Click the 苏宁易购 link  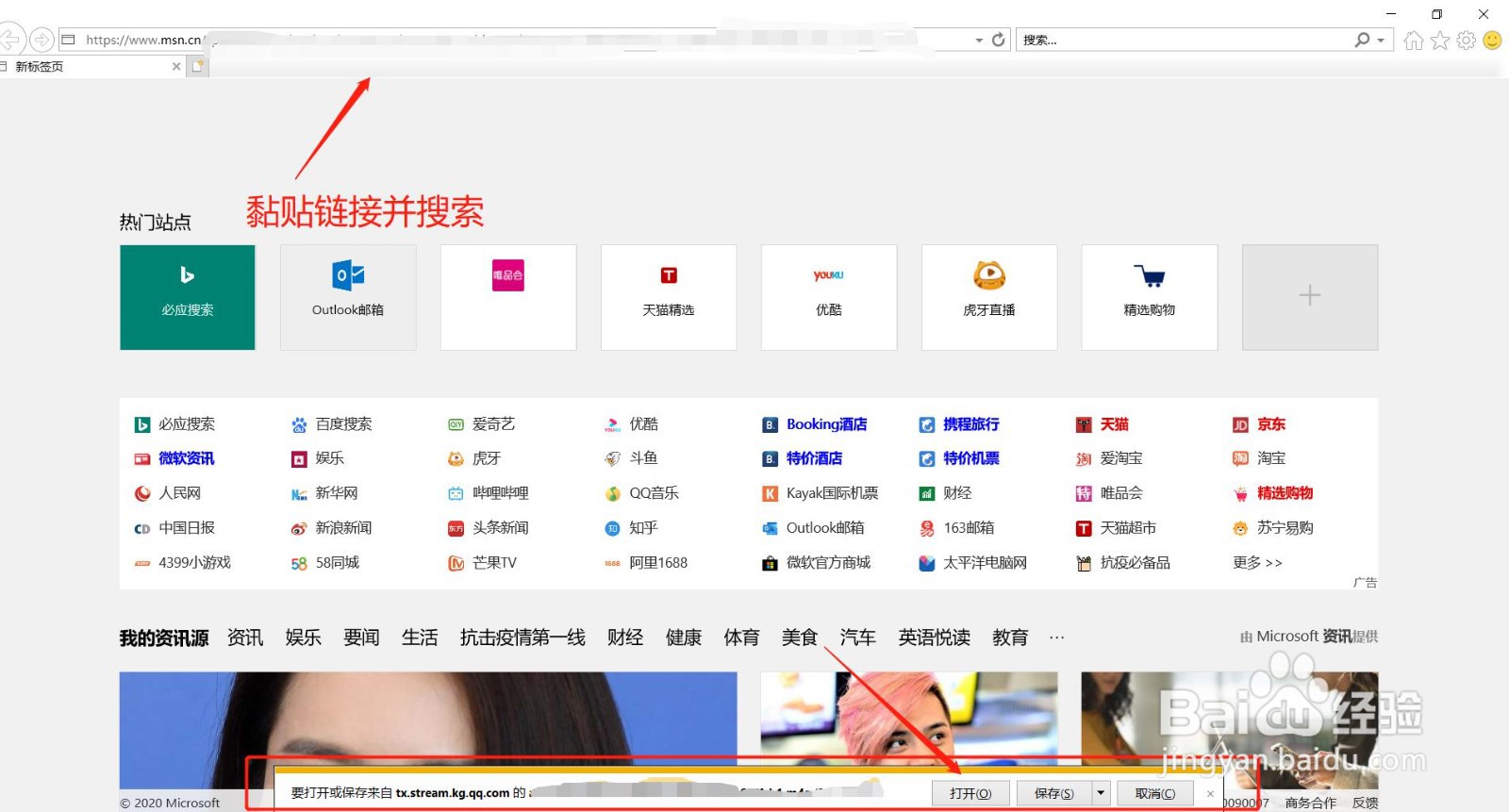coord(1285,528)
